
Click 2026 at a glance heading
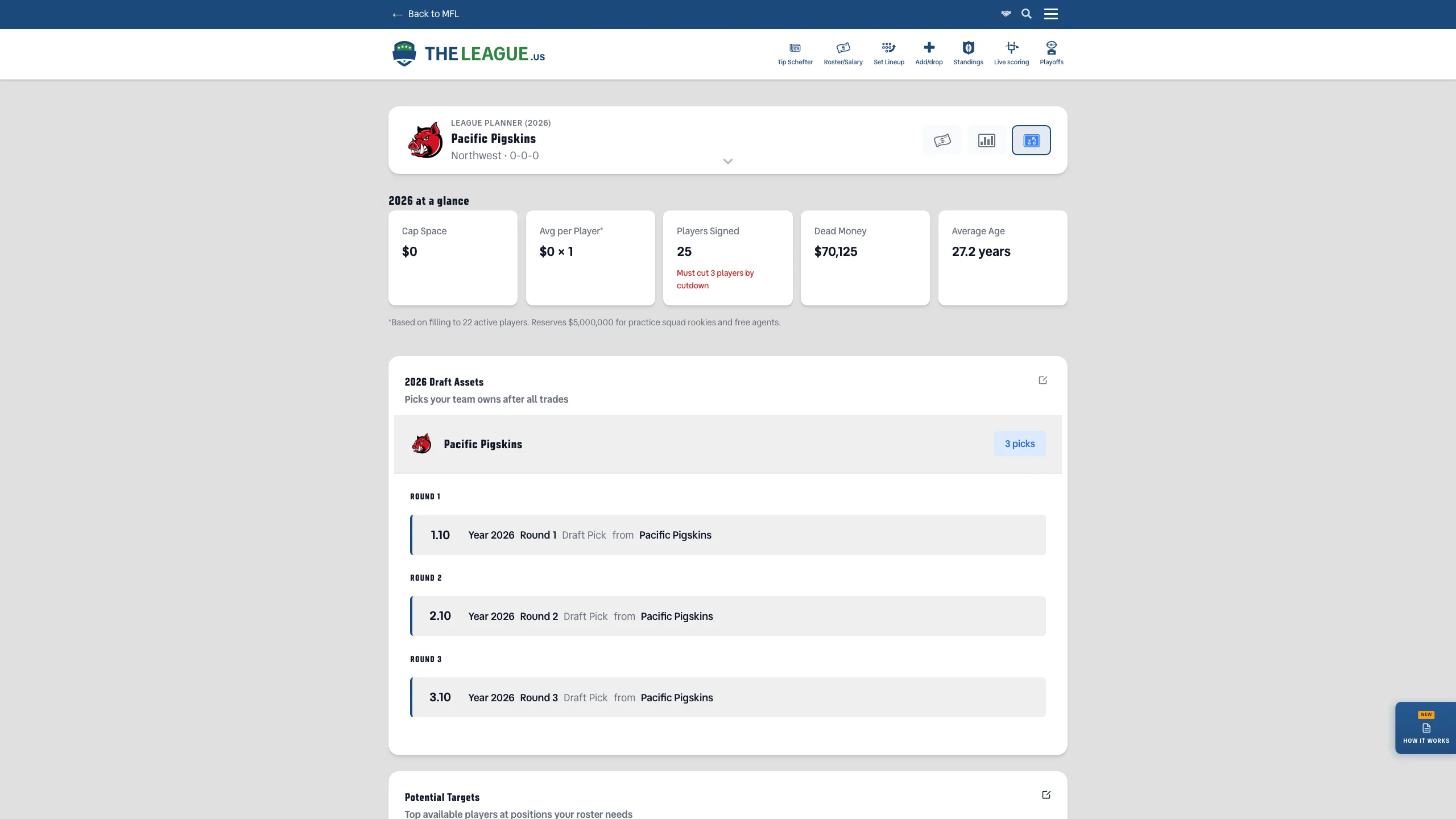point(428,201)
